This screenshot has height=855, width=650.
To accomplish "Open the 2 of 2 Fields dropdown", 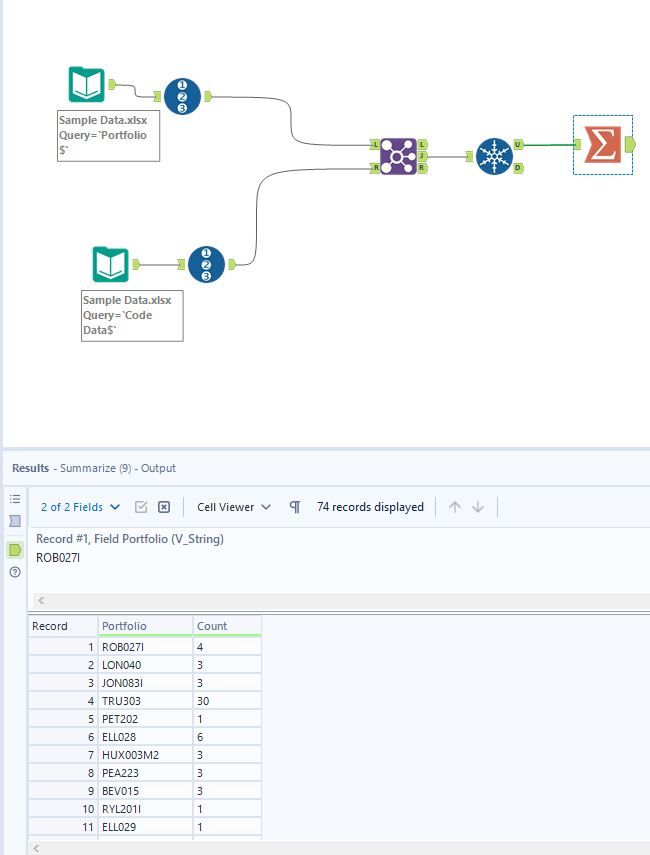I will [x=80, y=507].
